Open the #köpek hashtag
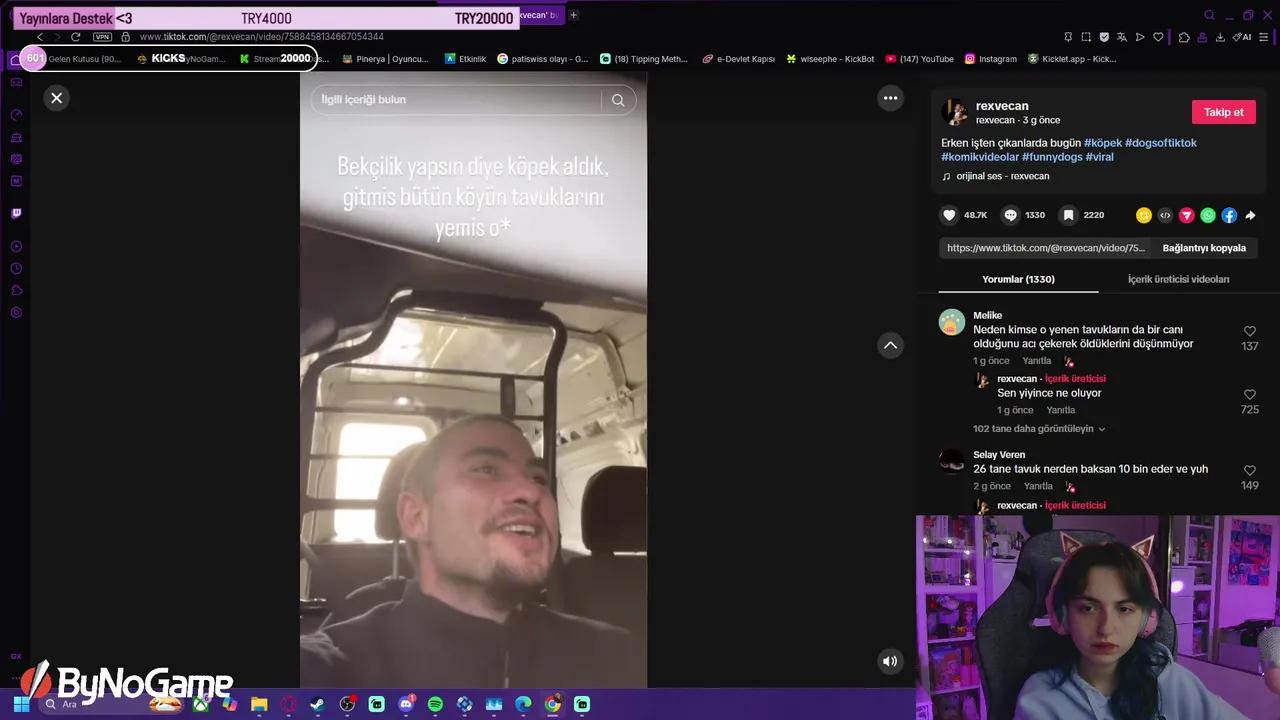1280x720 pixels. [x=1103, y=143]
